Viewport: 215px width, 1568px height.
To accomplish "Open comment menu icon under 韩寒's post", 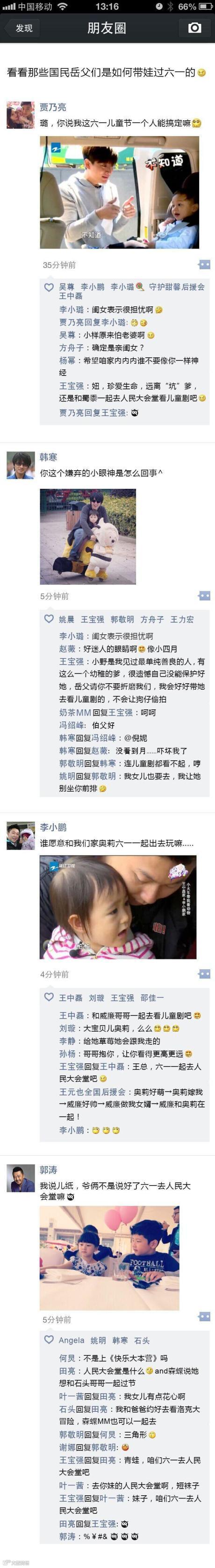I will point(205,596).
